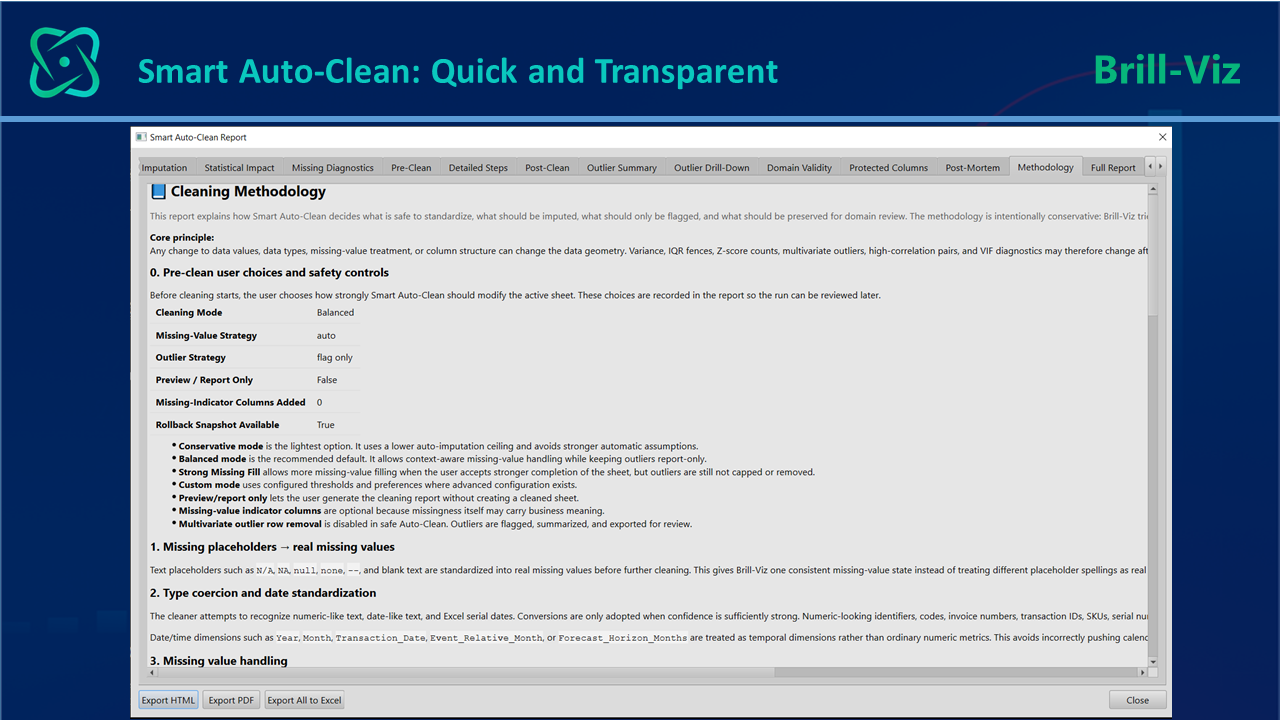The image size is (1280, 720).
Task: Switch to the Statistical Impact tab
Action: click(239, 168)
